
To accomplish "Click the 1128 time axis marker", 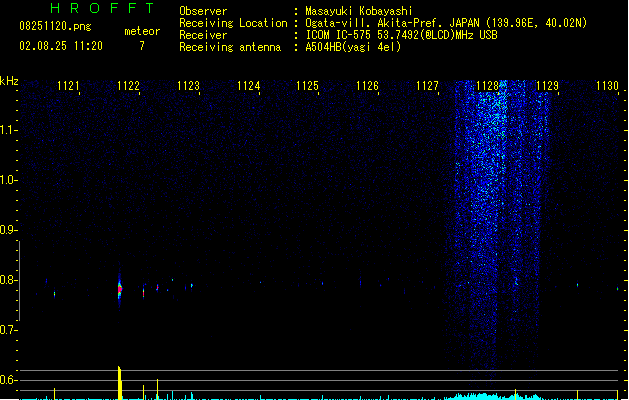I will (487, 86).
